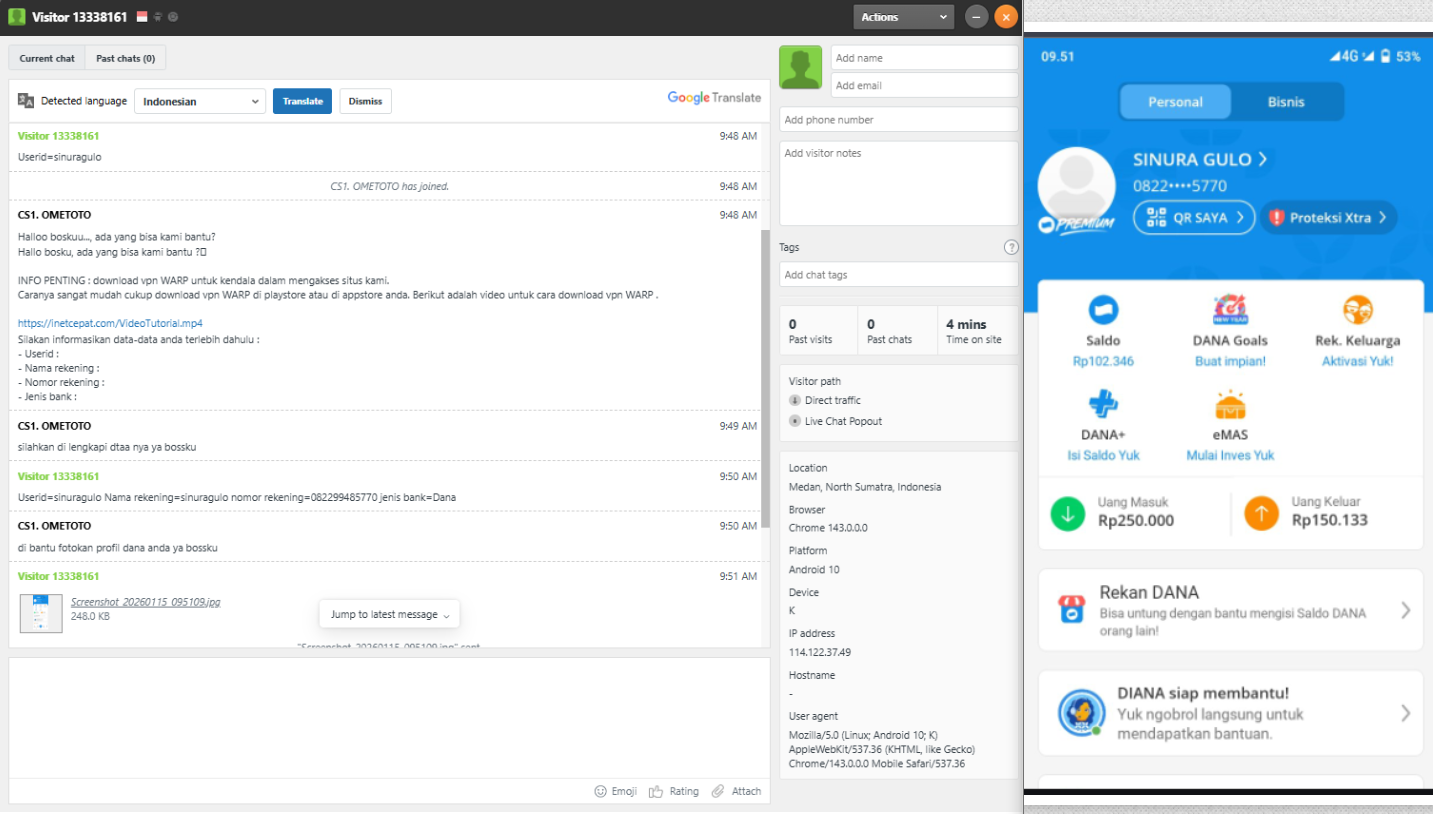1433x814 pixels.
Task: Click the screenshot attachment thumbnail
Action: pyautogui.click(x=41, y=613)
